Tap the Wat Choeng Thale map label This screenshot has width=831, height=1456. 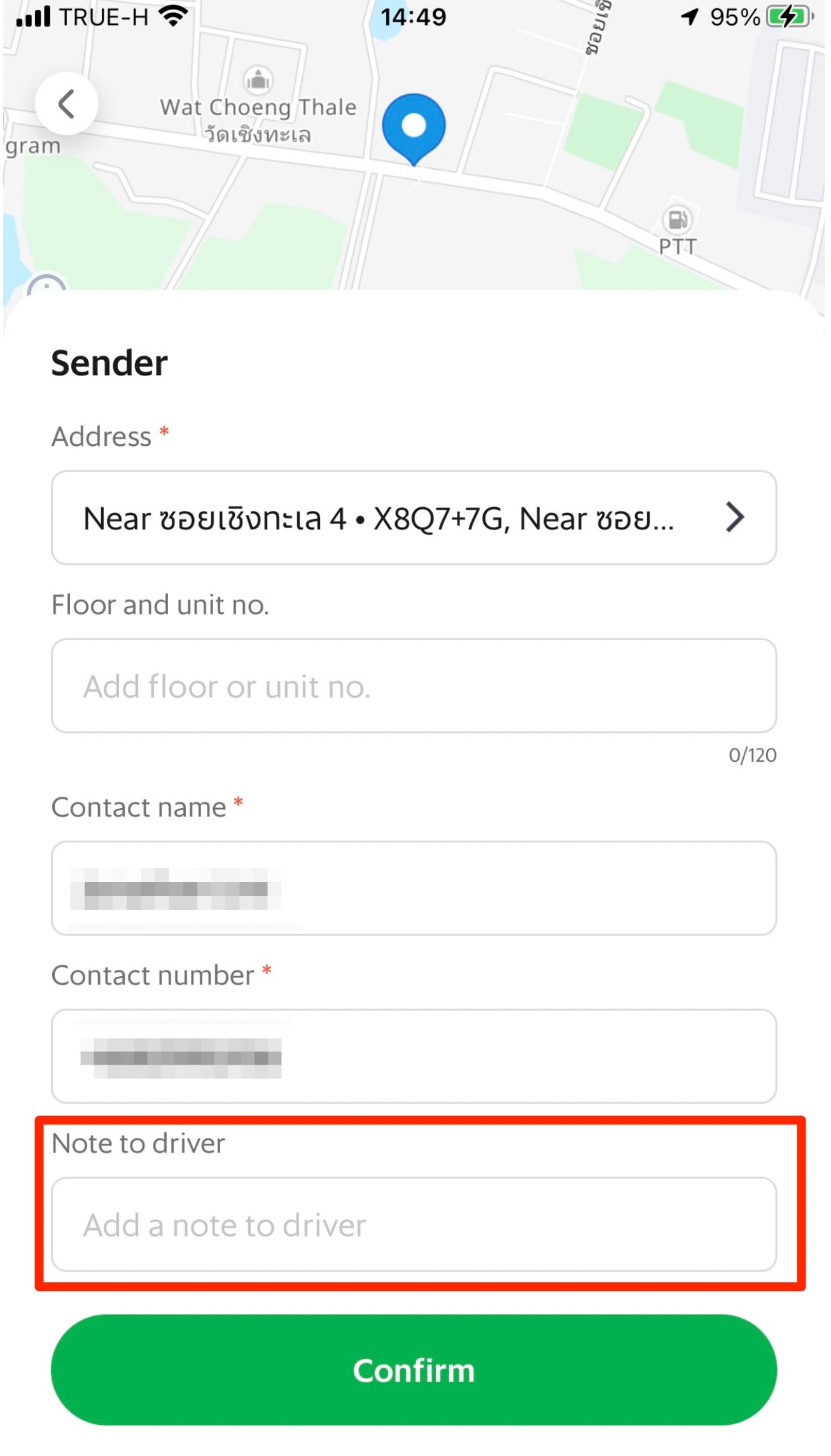(x=258, y=120)
